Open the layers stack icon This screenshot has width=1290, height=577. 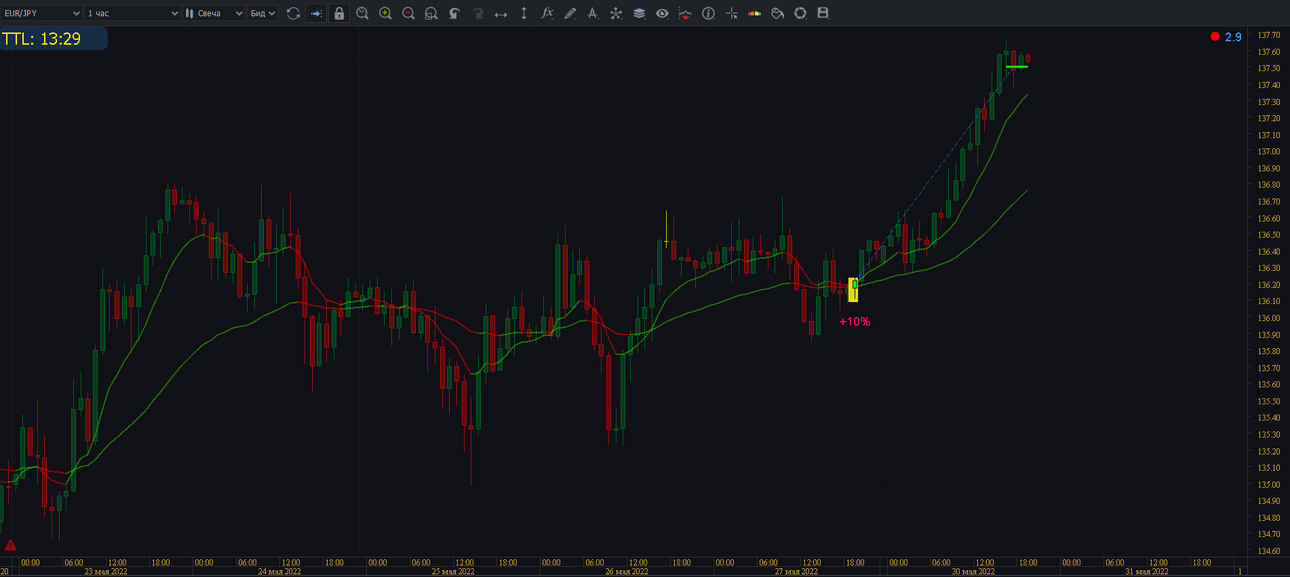(x=639, y=13)
